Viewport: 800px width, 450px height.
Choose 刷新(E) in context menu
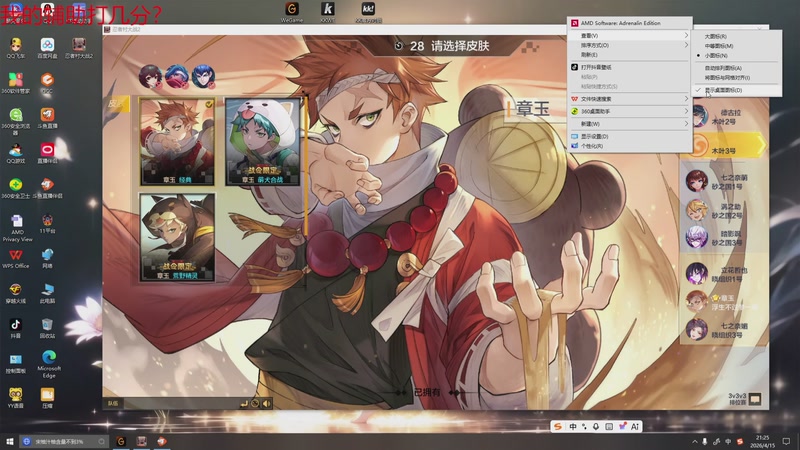coord(630,55)
